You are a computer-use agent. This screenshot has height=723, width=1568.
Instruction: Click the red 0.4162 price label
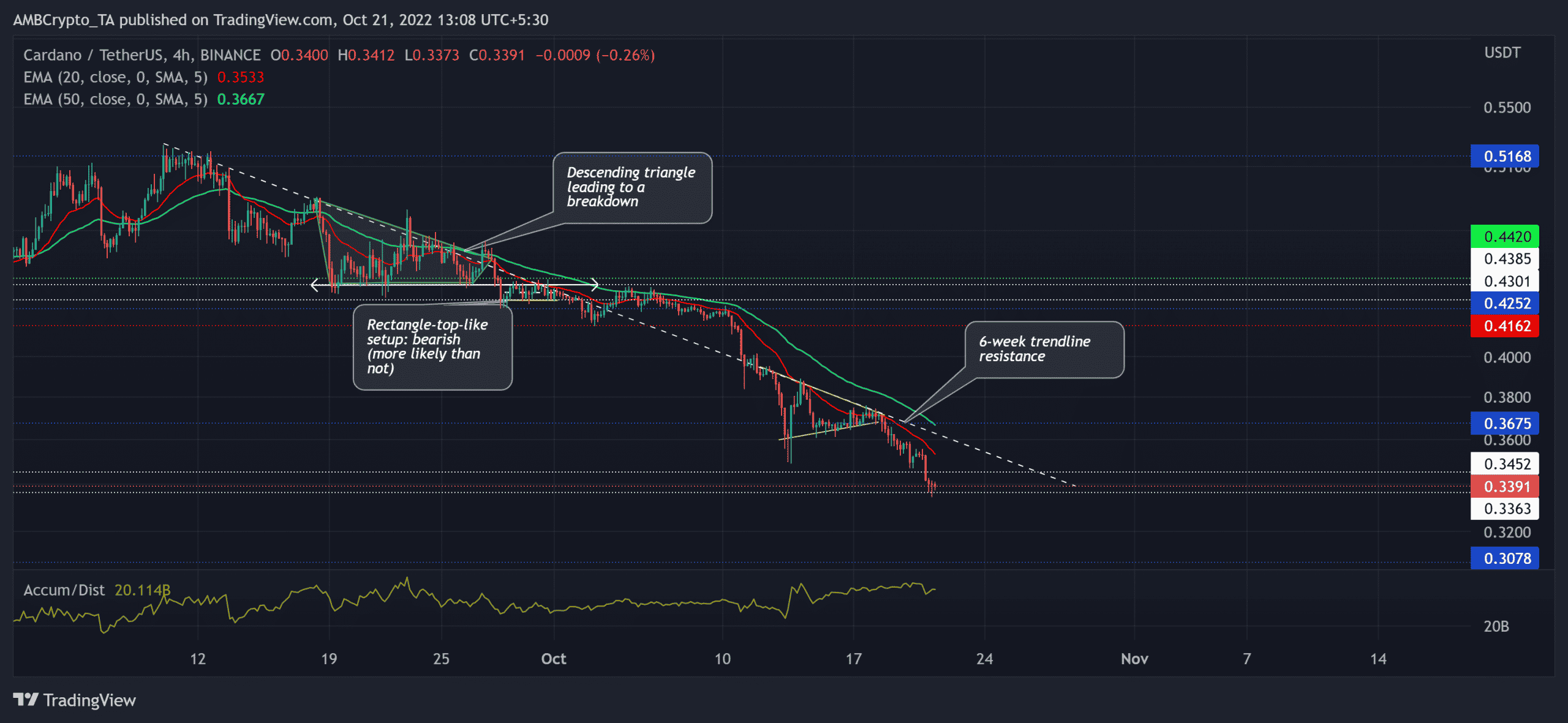1505,326
